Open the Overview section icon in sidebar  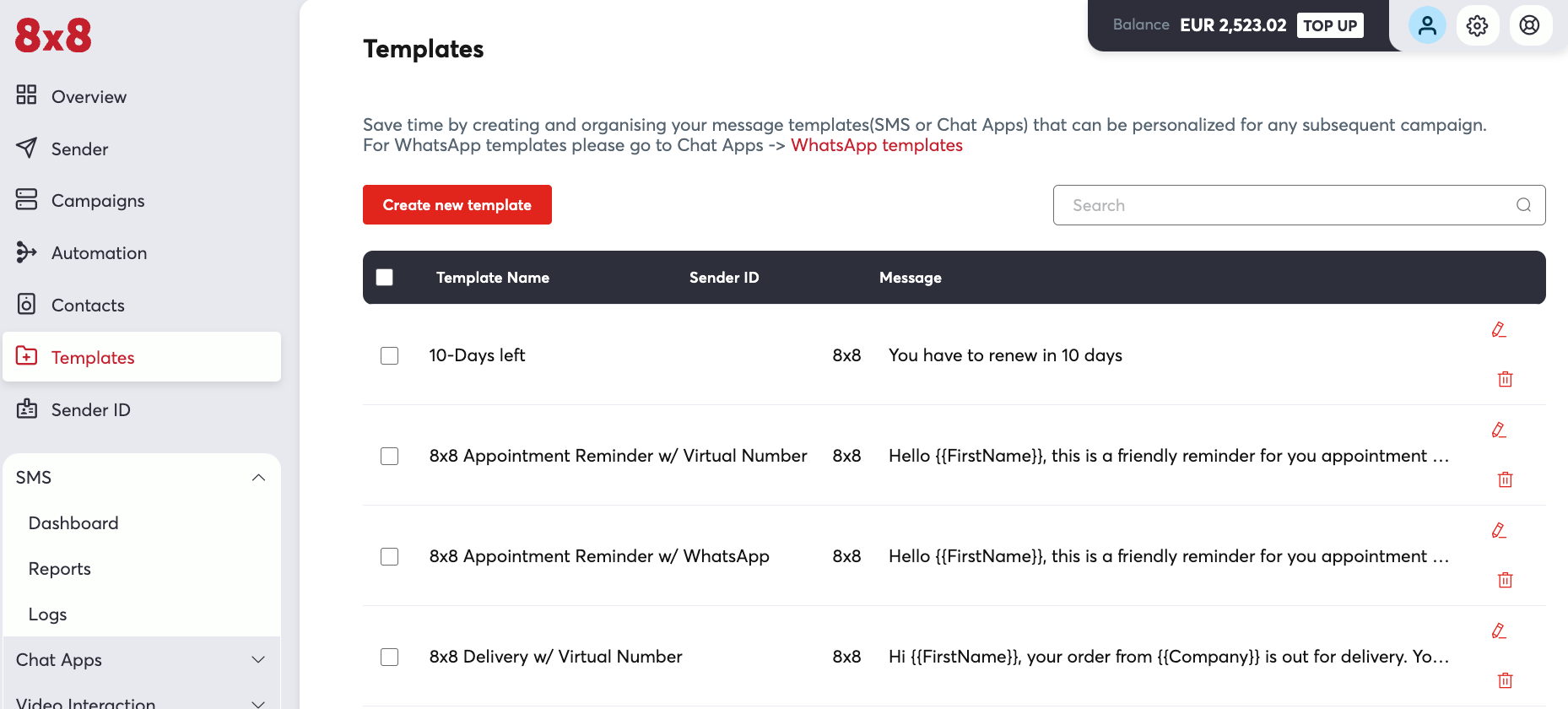(x=26, y=95)
